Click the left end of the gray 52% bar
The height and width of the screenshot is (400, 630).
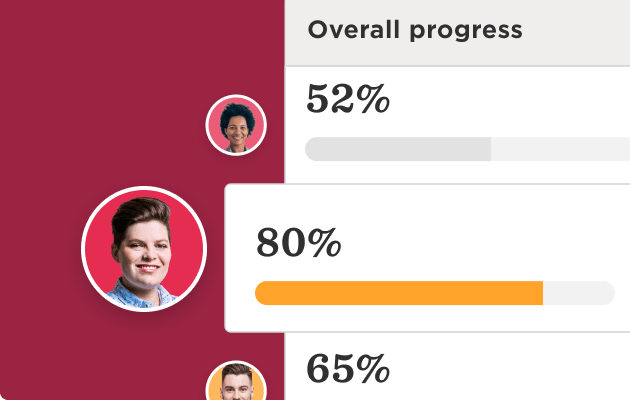312,149
